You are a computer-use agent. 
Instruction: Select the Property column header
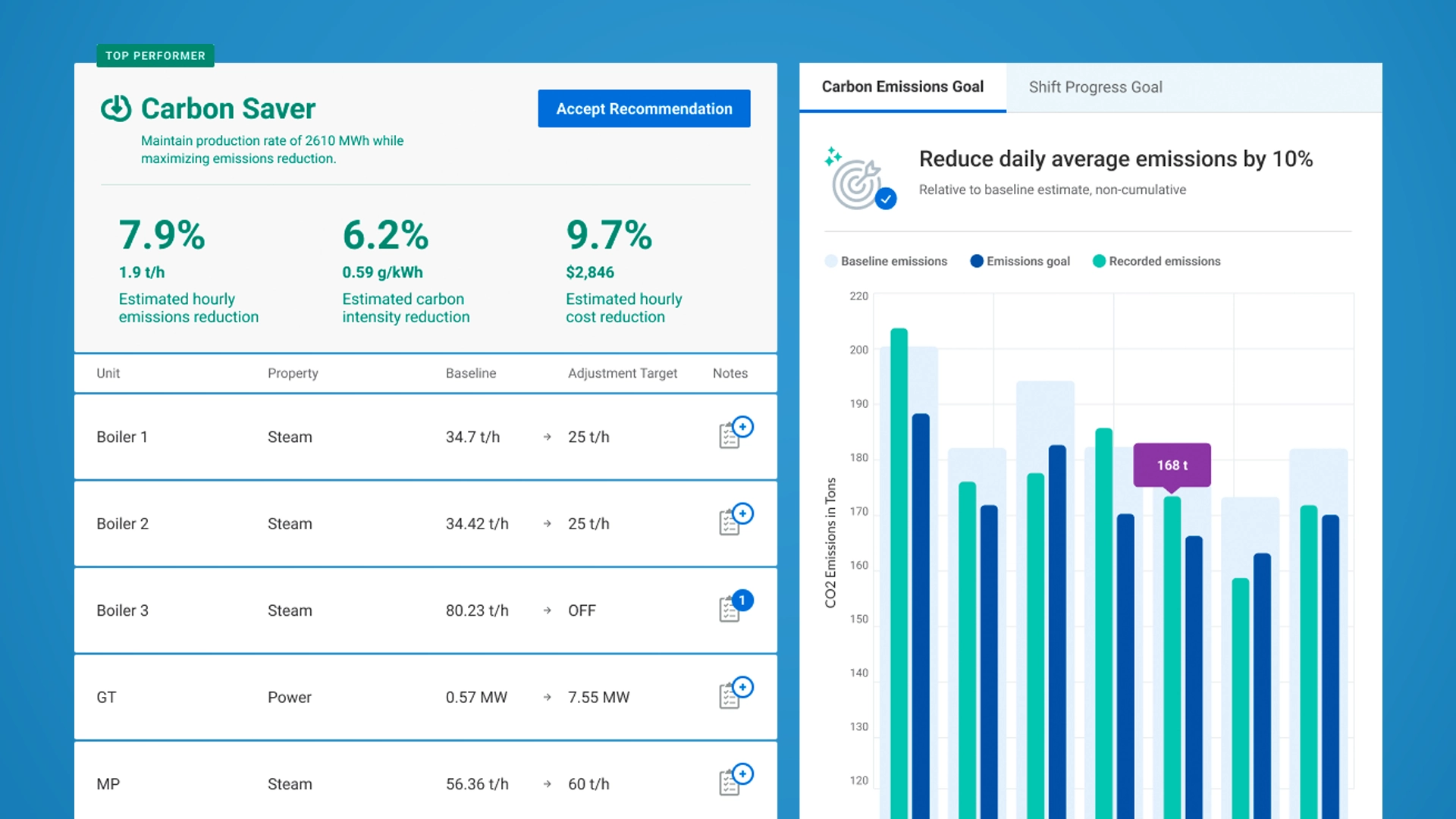click(x=293, y=373)
